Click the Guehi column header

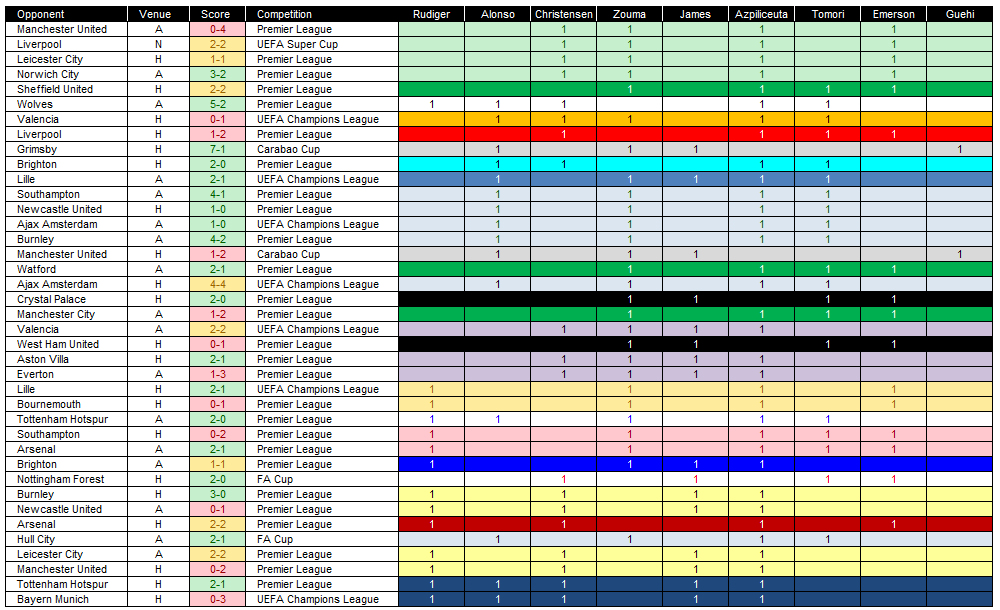tap(960, 14)
